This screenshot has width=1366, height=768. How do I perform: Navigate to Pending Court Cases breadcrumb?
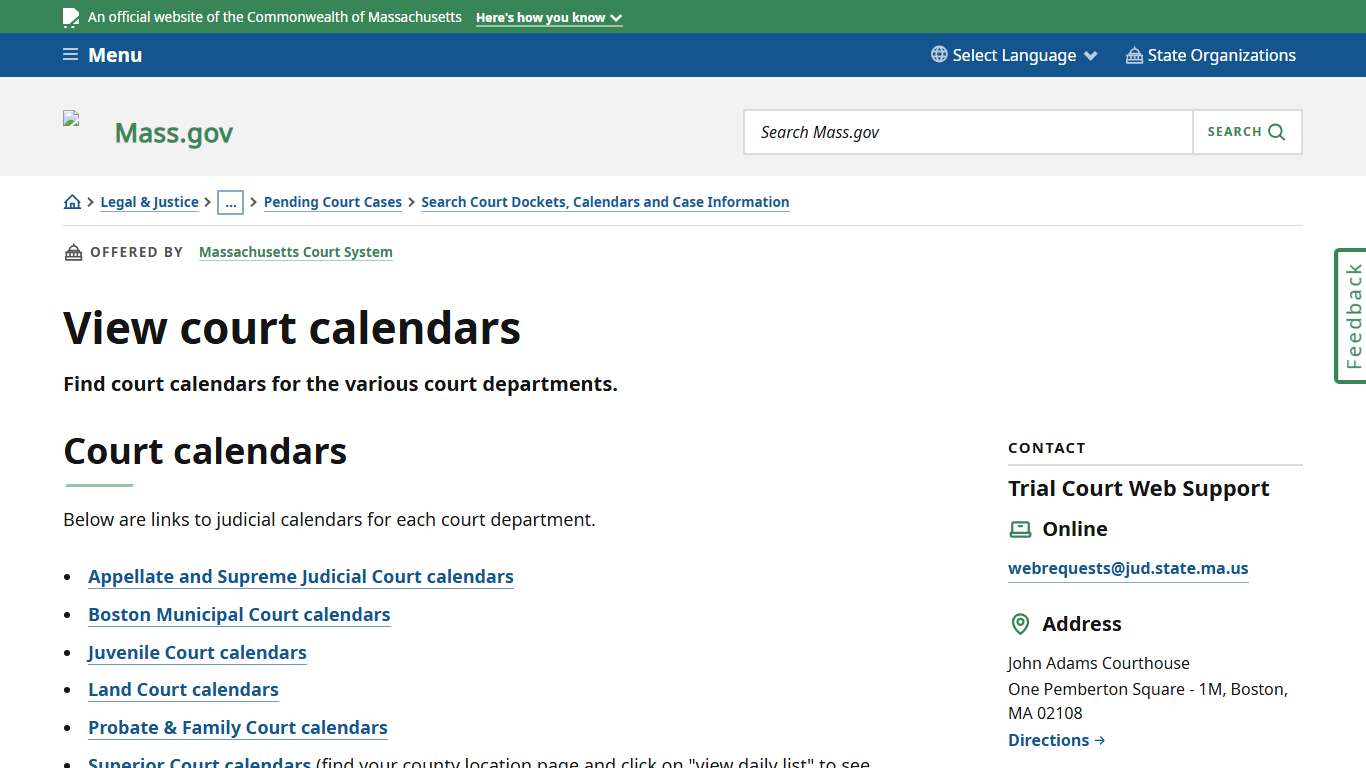pyautogui.click(x=333, y=201)
